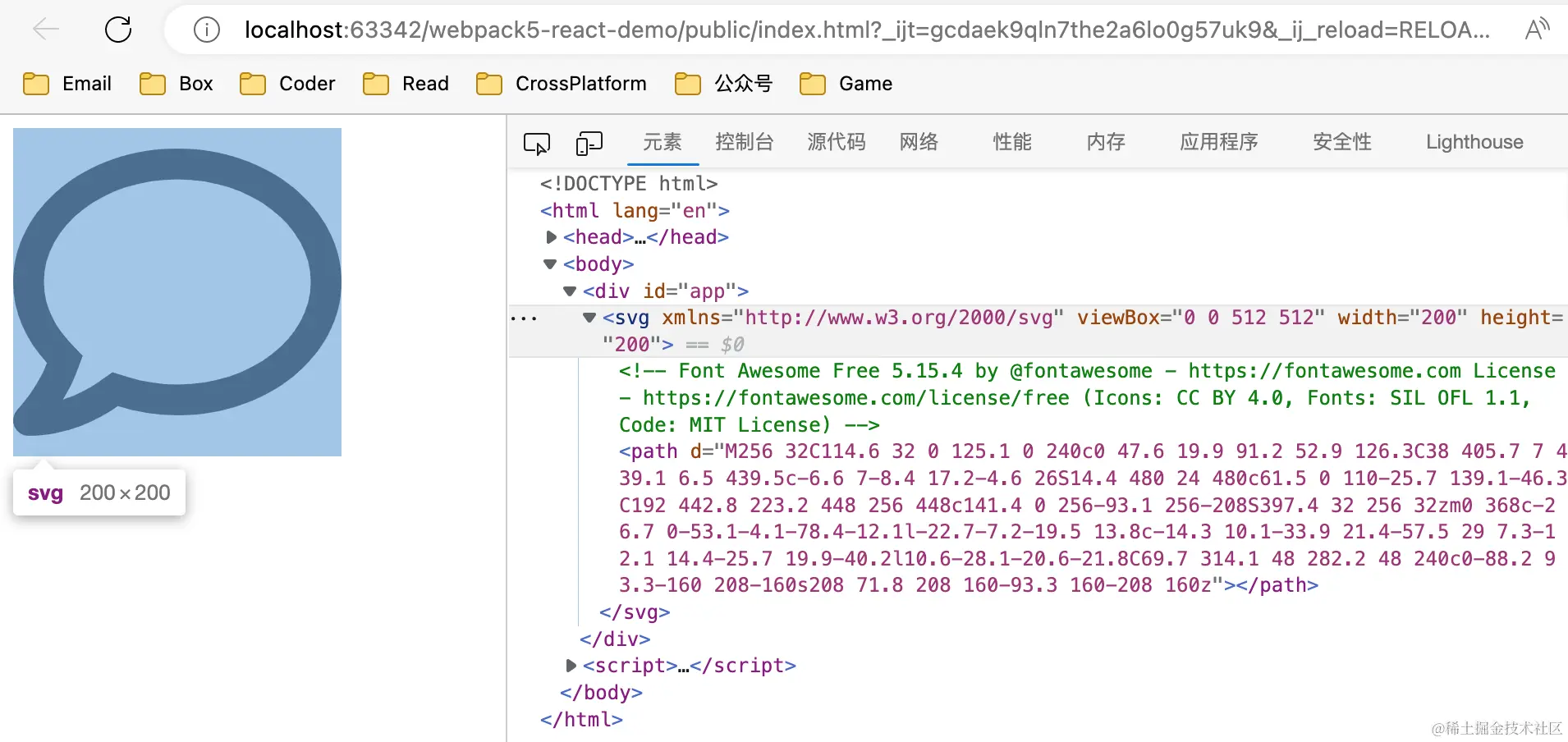
Task: Click the page reload icon
Action: click(117, 29)
